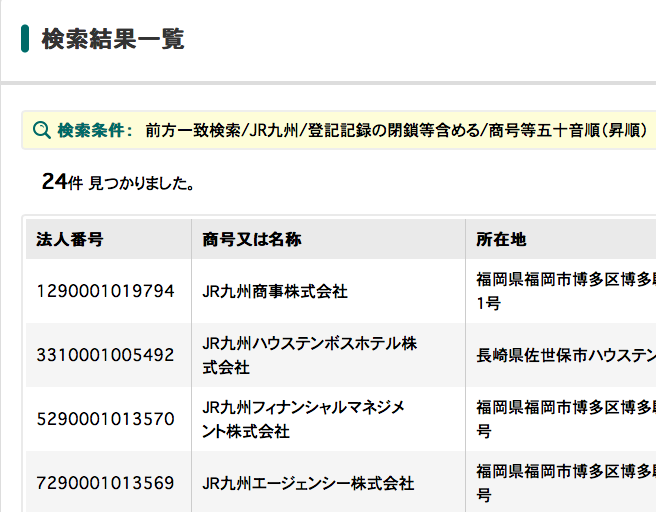The image size is (656, 512).
Task: Click the magnifier icon beside 検索条件
Action: tap(42, 131)
